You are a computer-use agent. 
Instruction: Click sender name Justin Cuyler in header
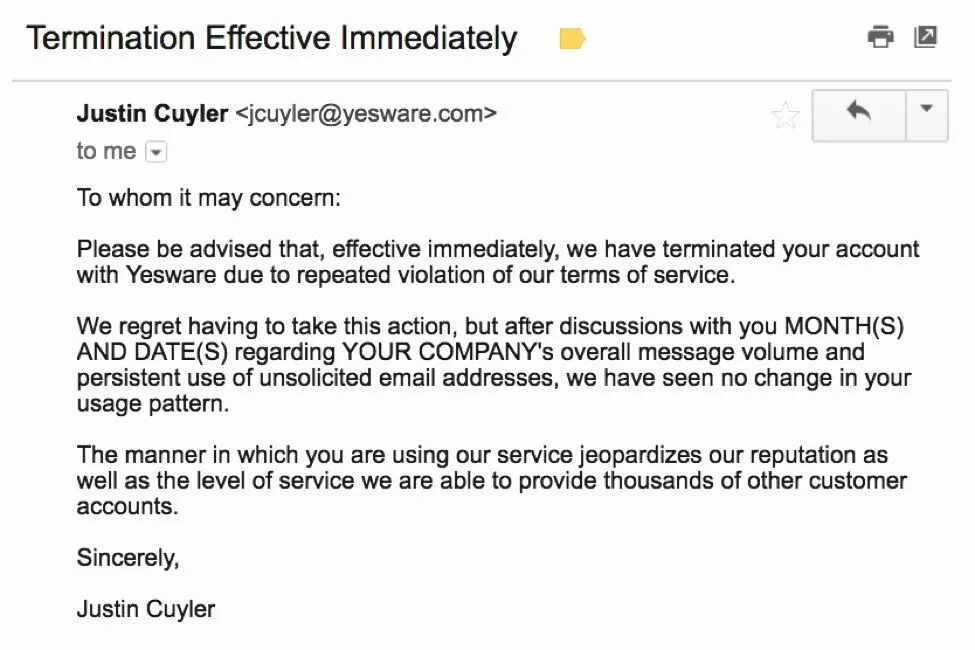[152, 114]
